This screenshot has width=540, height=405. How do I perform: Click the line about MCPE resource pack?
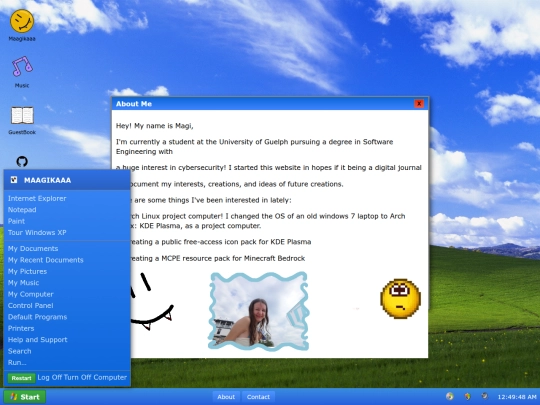point(217,258)
